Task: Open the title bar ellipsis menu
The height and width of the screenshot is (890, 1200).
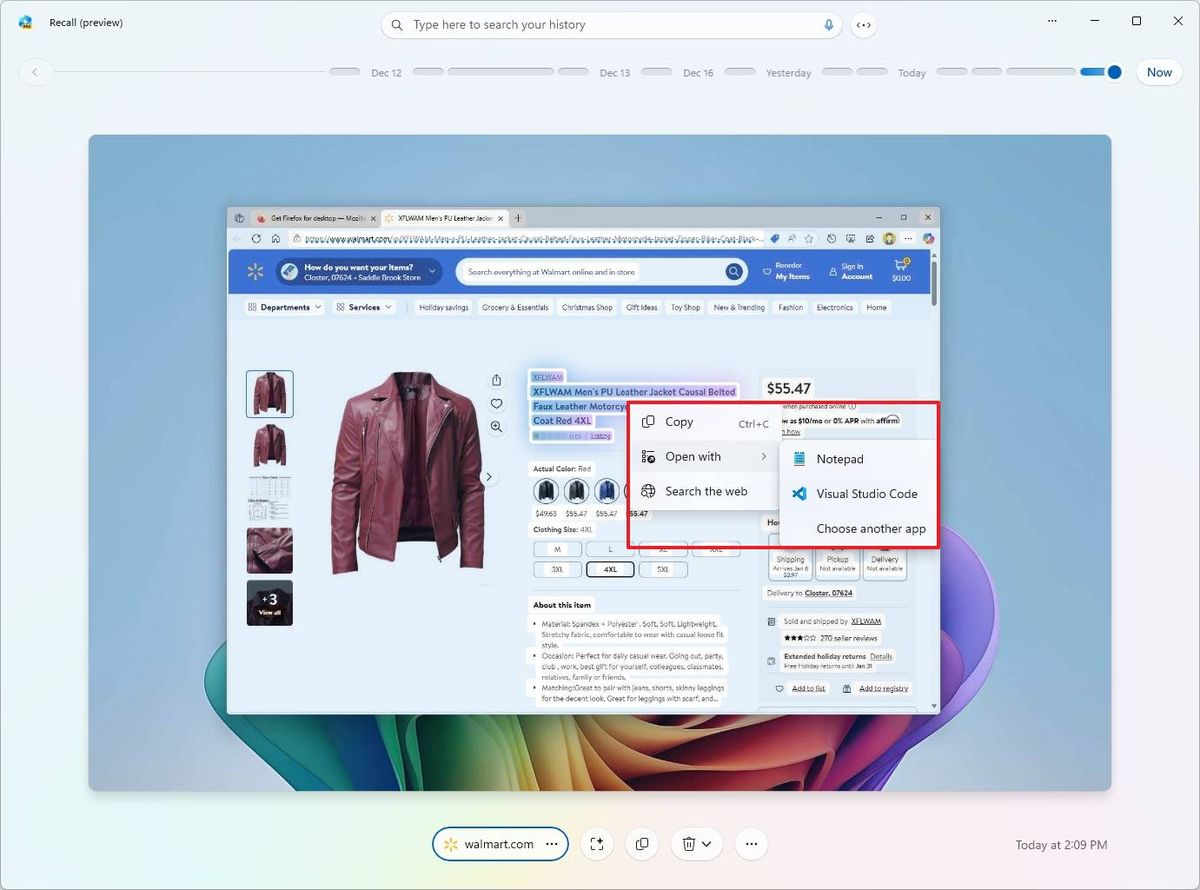Action: pyautogui.click(x=1051, y=21)
